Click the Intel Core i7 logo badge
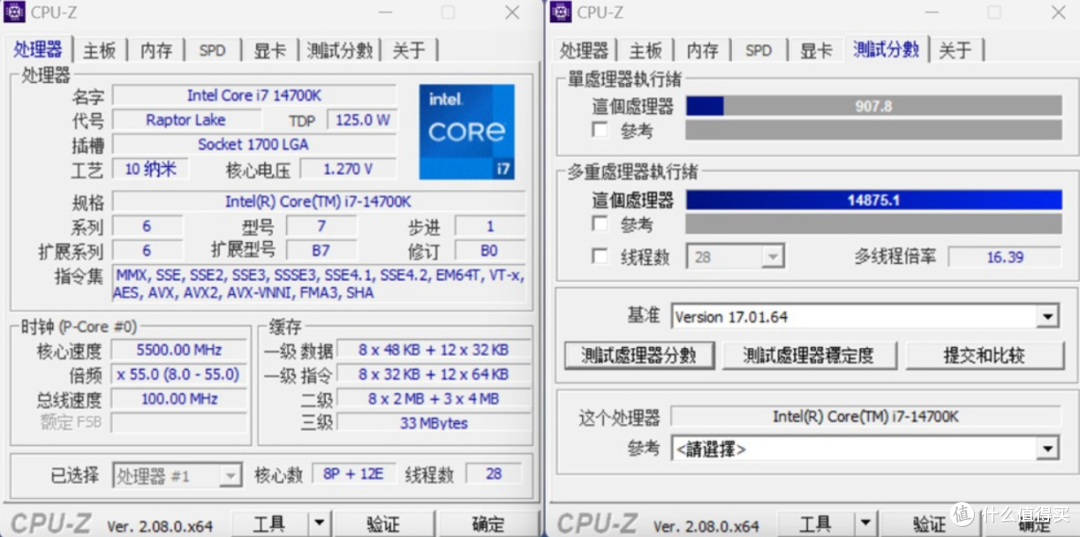1080x537 pixels. coord(467,131)
